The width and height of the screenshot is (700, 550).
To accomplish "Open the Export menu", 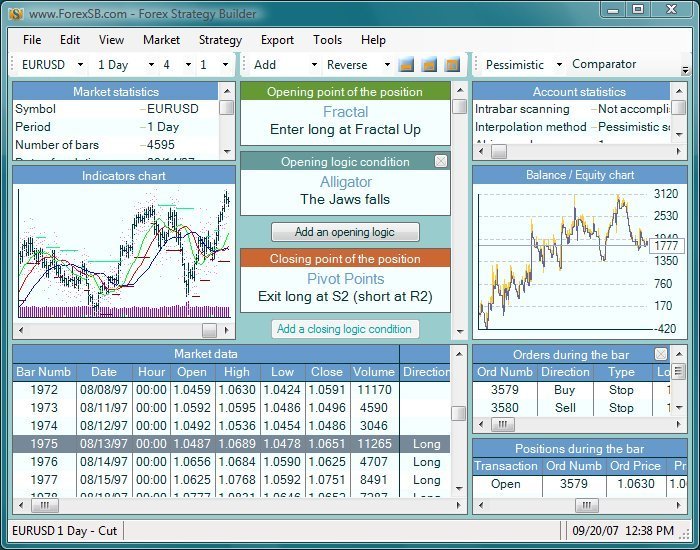I will coord(277,40).
